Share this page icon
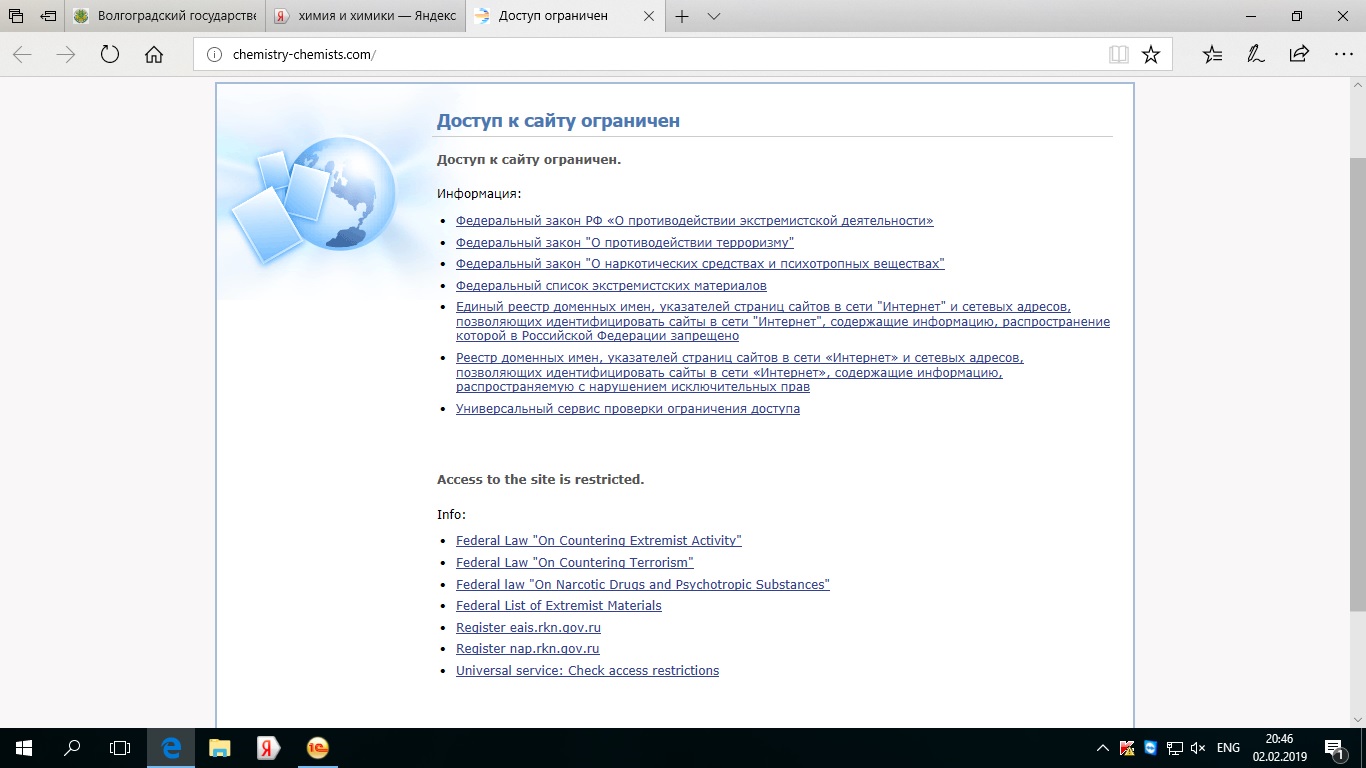Screen dimensions: 1366x768 pos(1299,55)
